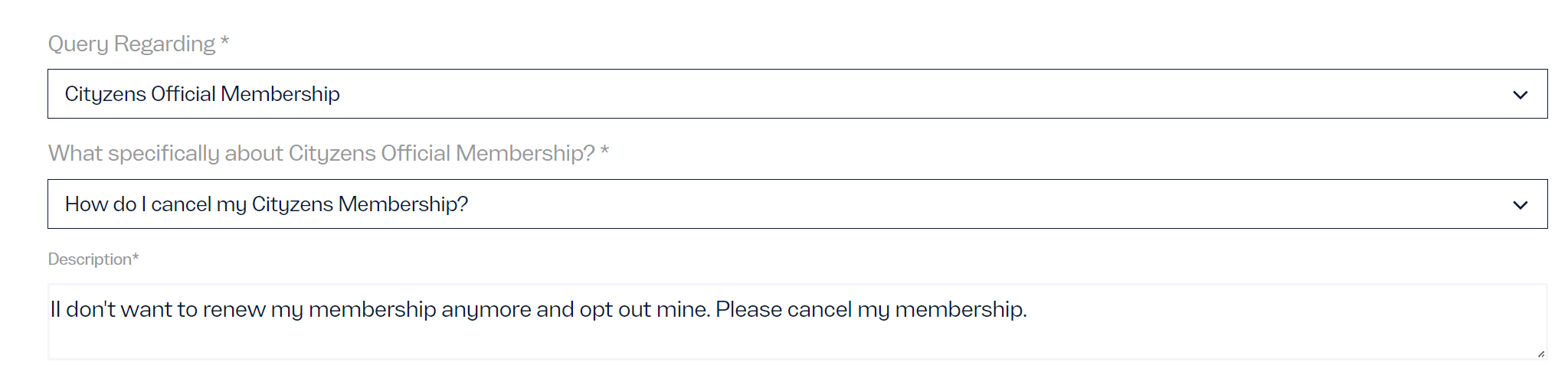The height and width of the screenshot is (365, 1568).
Task: Click chevron beside "How do I cancel" option
Action: (1520, 205)
